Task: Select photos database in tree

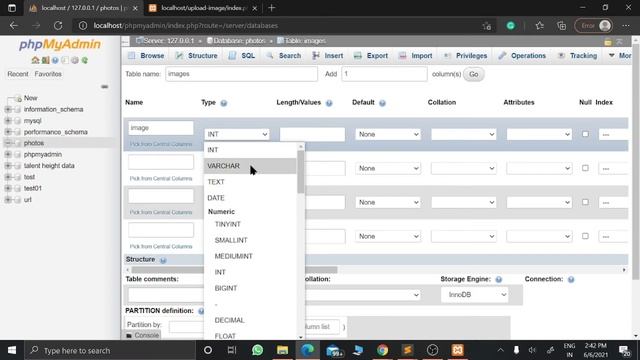Action: (x=33, y=143)
